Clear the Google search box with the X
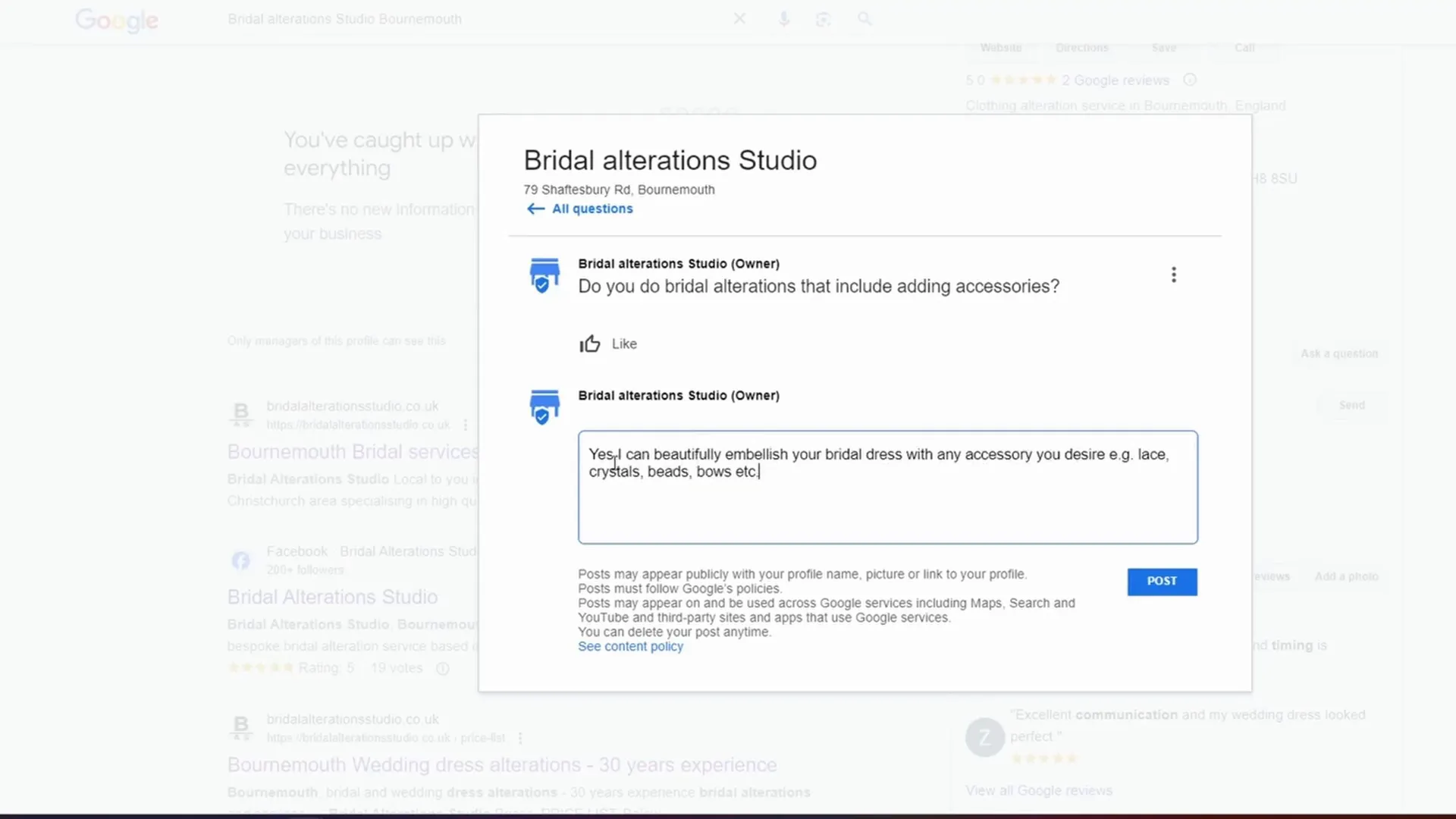The width and height of the screenshot is (1456, 819). [739, 19]
